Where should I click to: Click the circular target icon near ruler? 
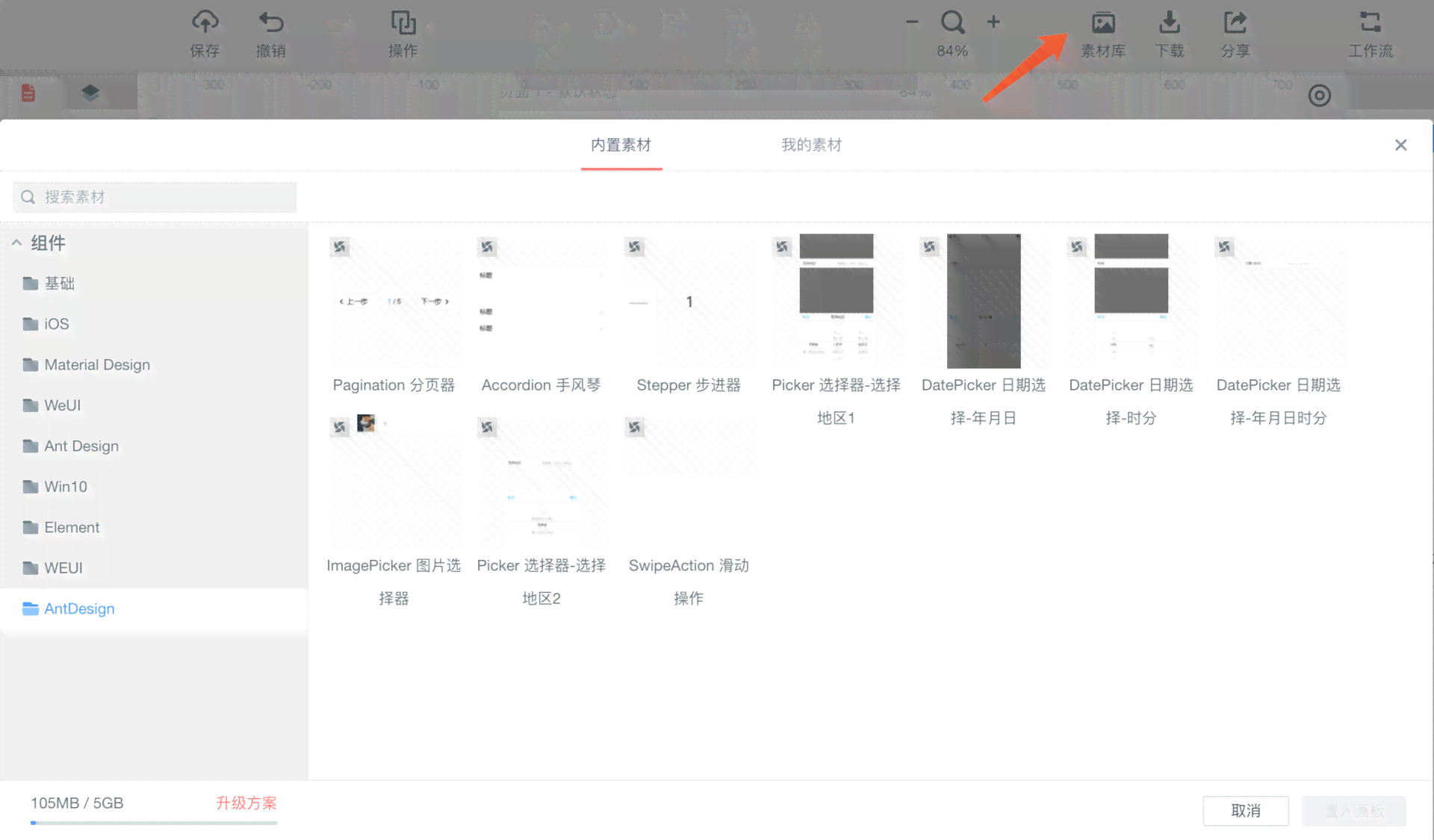tap(1320, 96)
